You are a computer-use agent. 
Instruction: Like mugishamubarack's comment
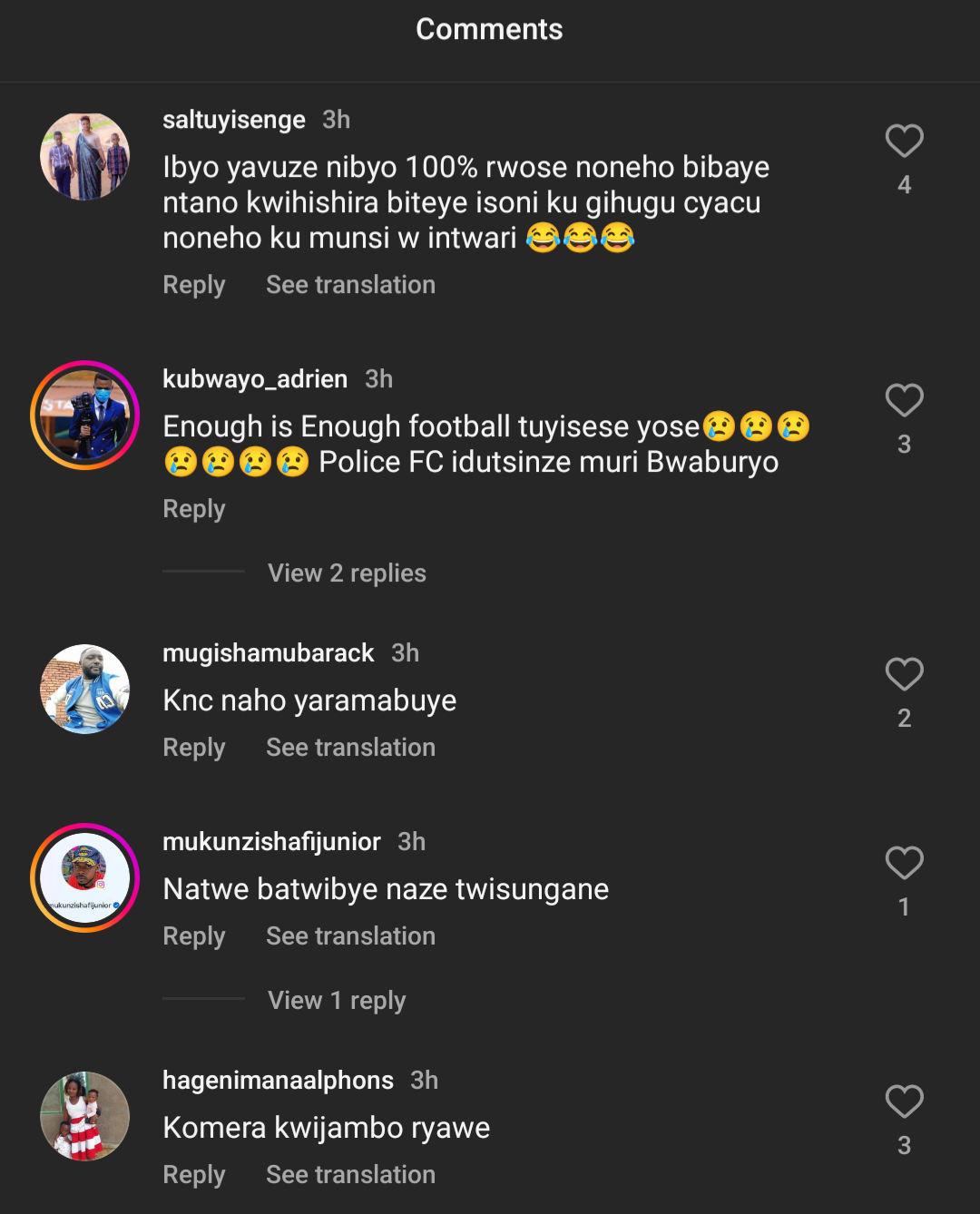coord(904,675)
